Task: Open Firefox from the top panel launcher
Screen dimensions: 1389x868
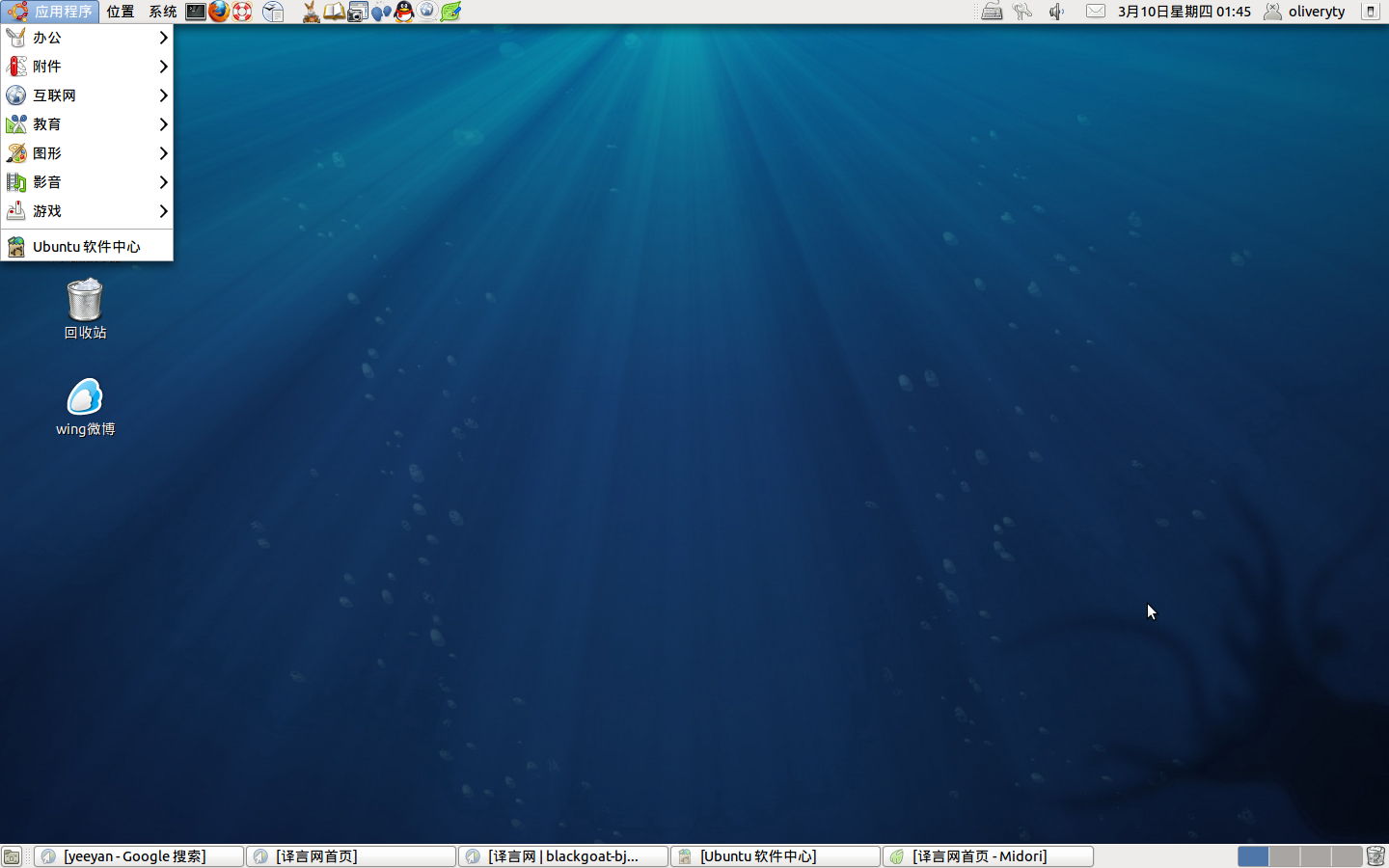Action: pyautogui.click(x=219, y=12)
